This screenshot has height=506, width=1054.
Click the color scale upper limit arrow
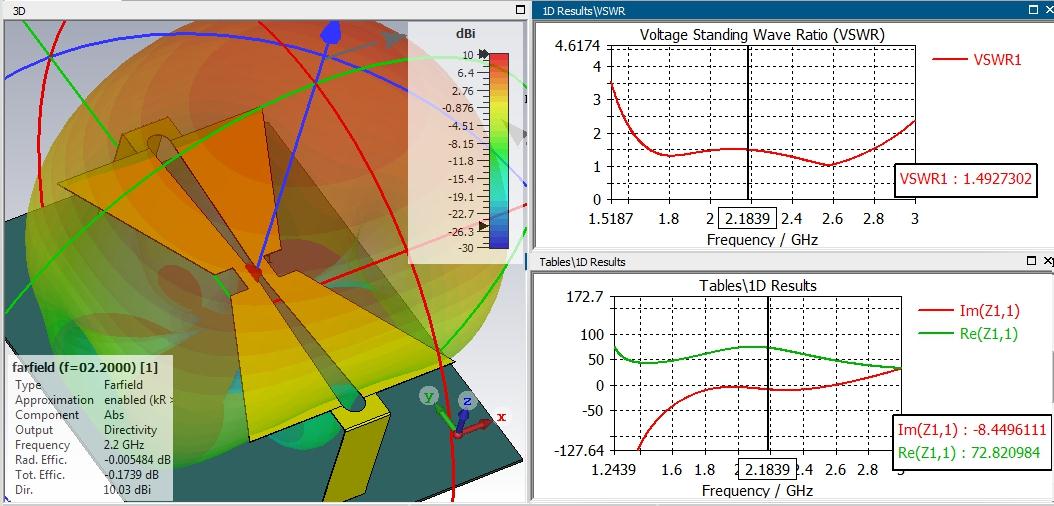click(483, 54)
